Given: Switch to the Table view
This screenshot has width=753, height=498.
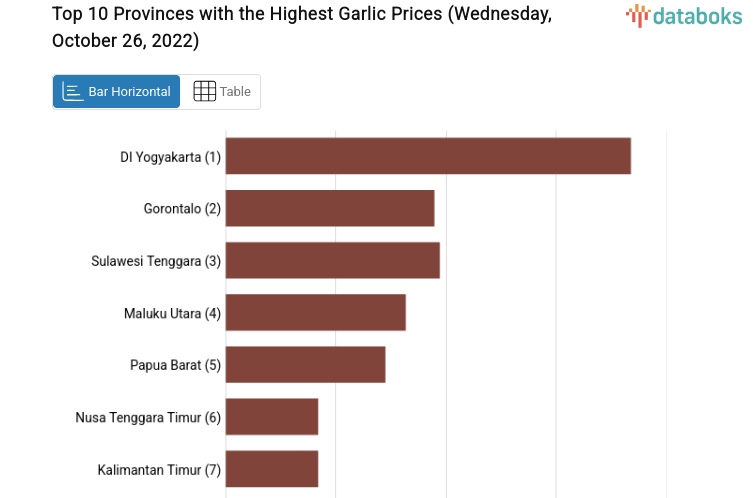Looking at the screenshot, I should (222, 92).
